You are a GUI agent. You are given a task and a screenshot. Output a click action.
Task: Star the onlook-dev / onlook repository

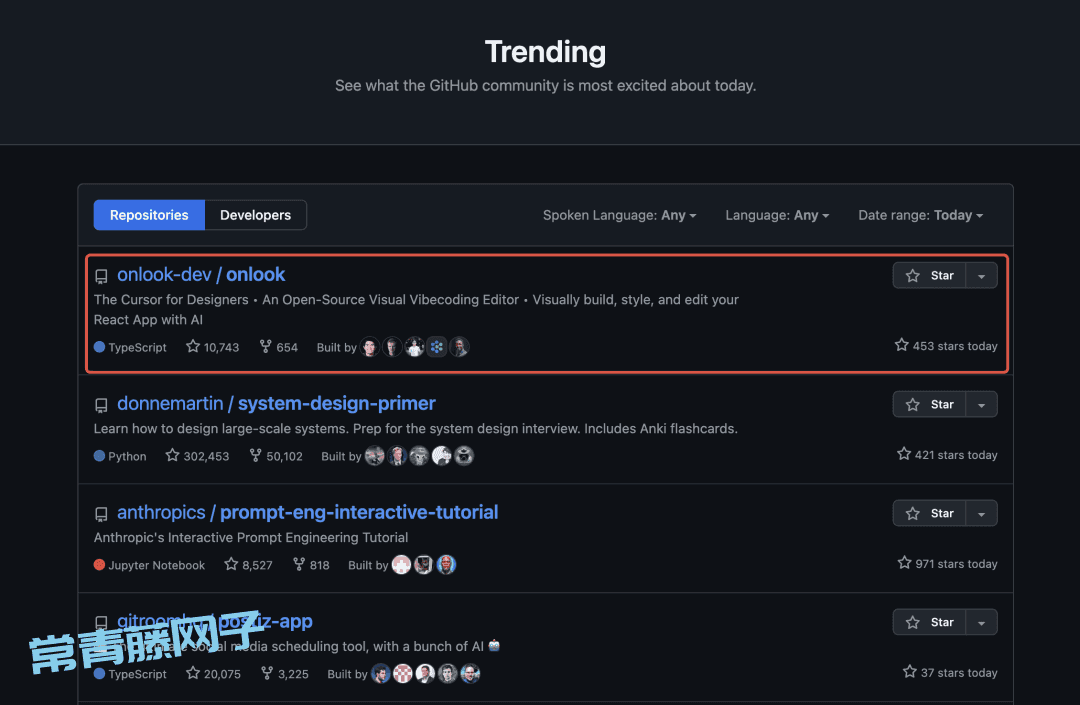coord(930,275)
